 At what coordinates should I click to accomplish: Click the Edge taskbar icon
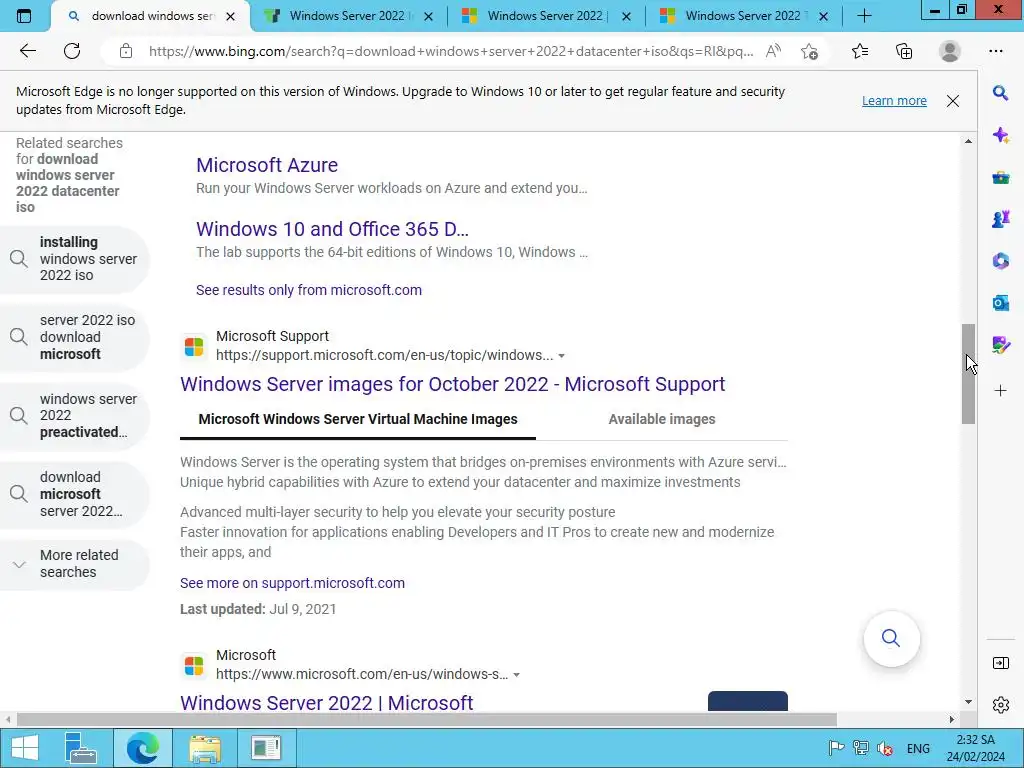tap(143, 748)
